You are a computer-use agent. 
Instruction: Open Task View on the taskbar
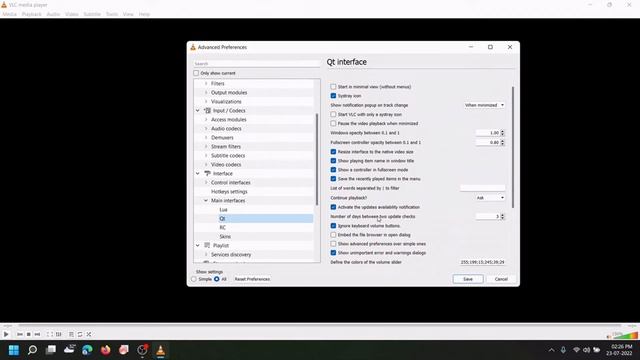[51, 350]
